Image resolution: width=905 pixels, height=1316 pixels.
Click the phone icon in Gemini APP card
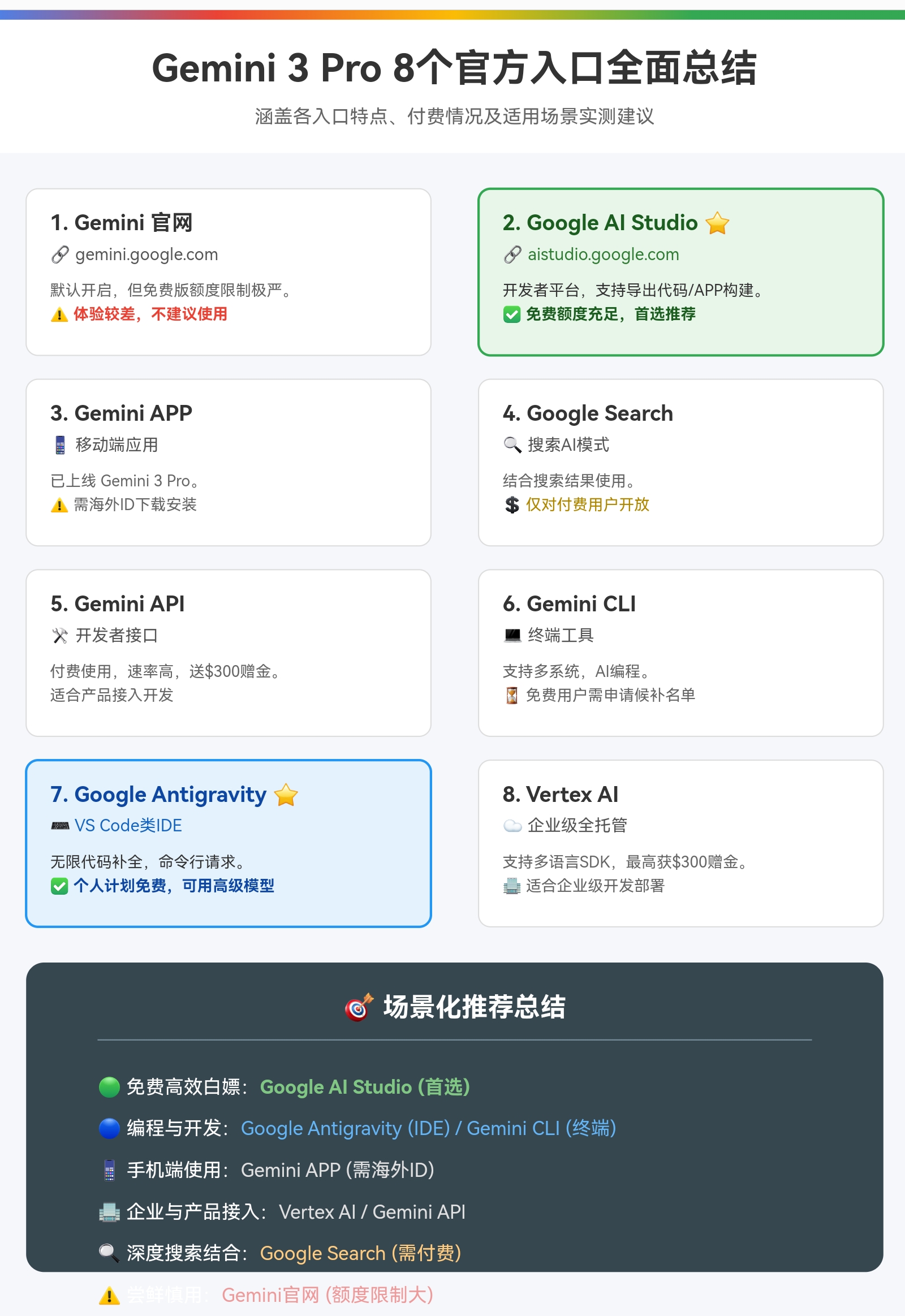(x=60, y=445)
